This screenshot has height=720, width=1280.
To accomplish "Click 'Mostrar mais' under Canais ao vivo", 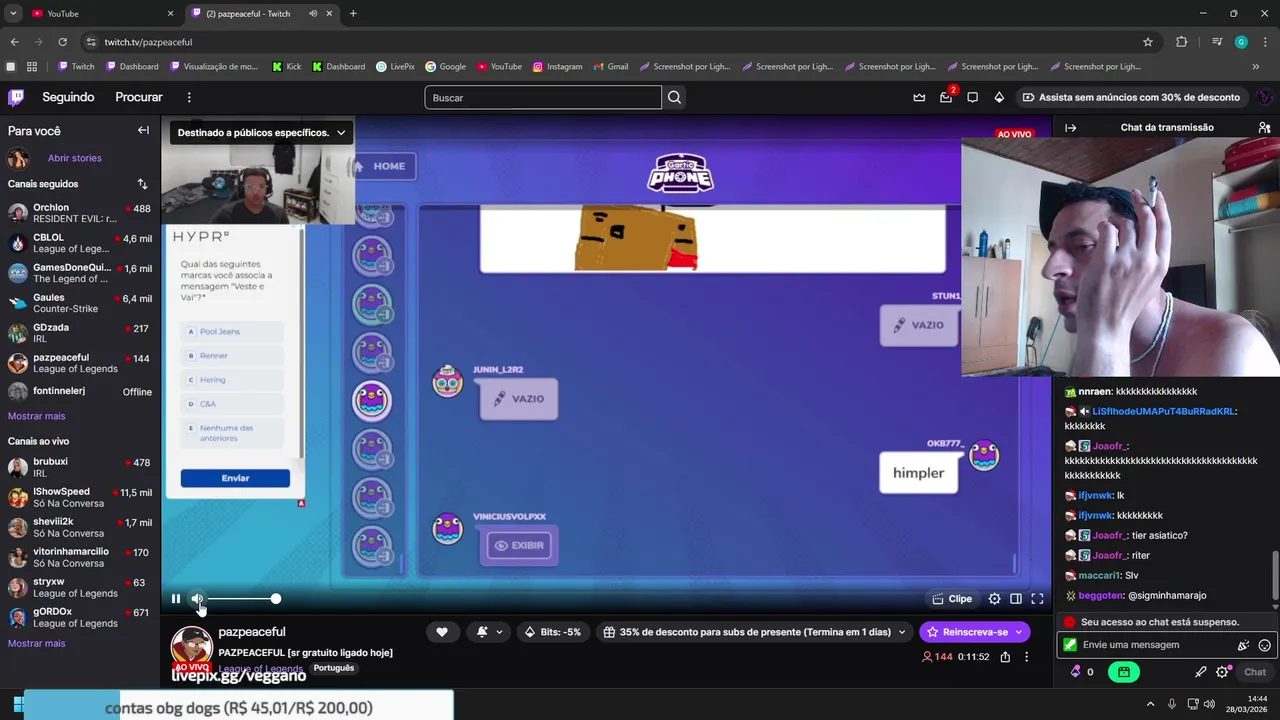I will pyautogui.click(x=36, y=643).
